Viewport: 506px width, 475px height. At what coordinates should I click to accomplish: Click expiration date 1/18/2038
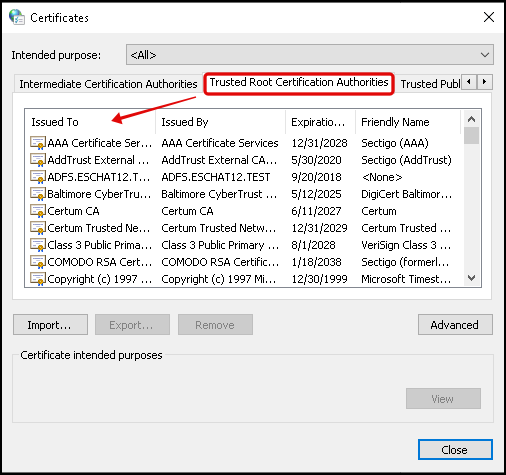(316, 262)
